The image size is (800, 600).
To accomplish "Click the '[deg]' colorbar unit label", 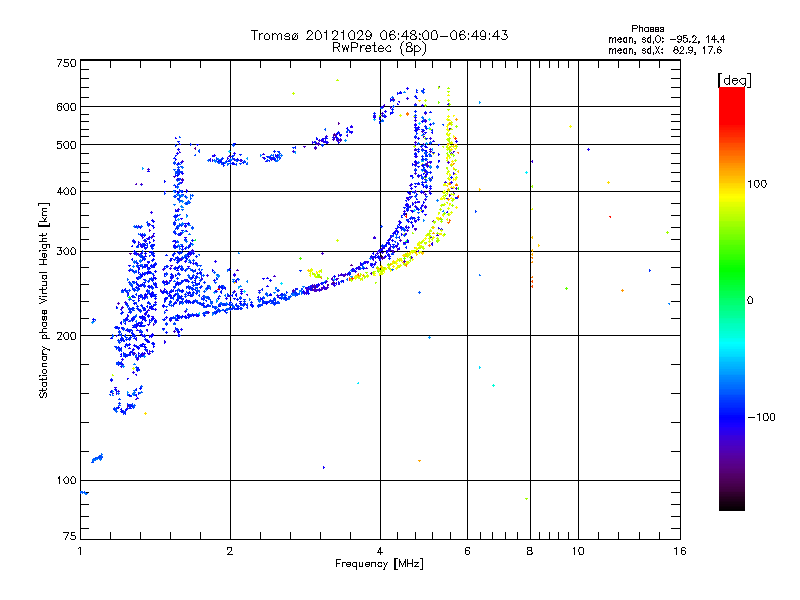I will (x=734, y=80).
